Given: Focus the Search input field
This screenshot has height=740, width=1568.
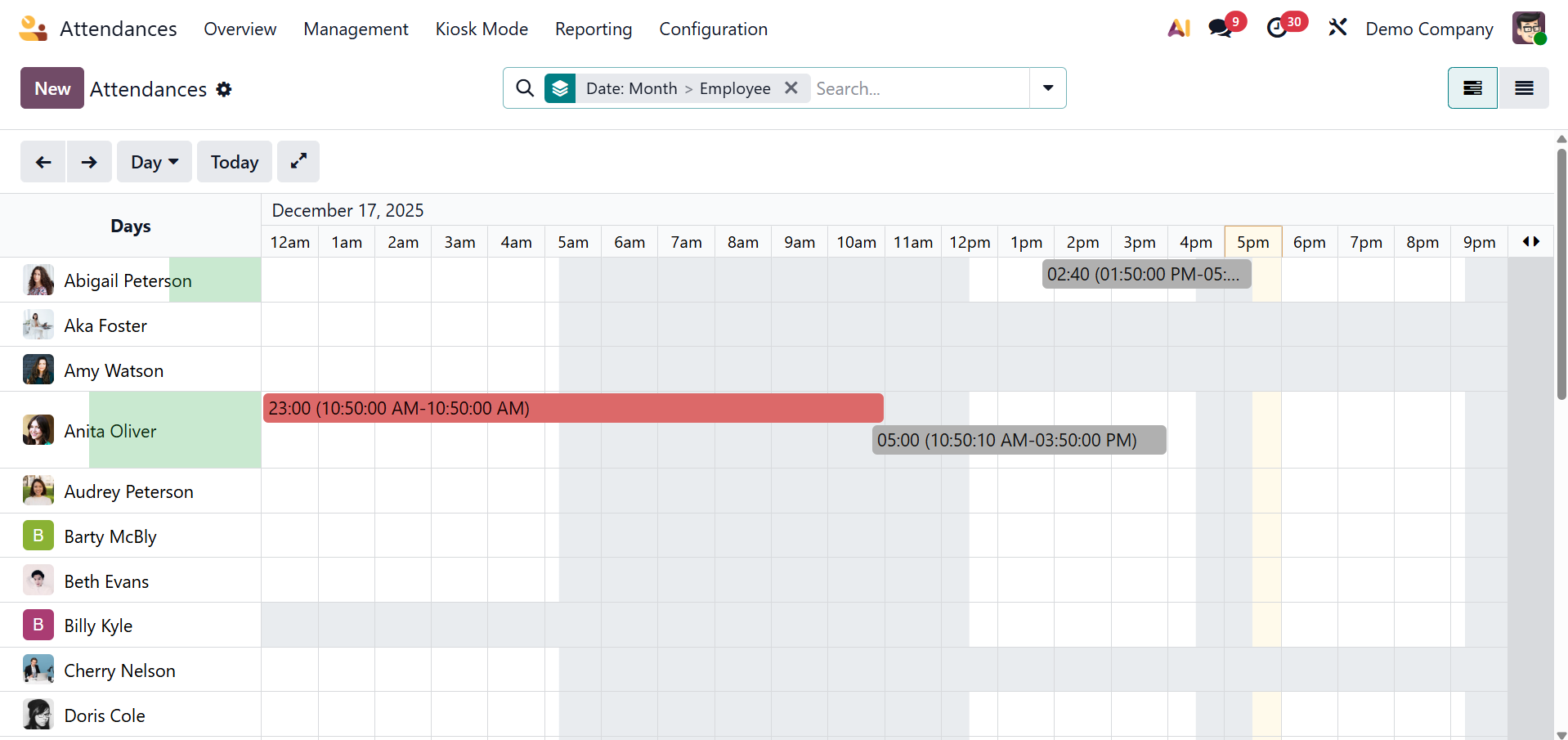Looking at the screenshot, I should [x=920, y=88].
